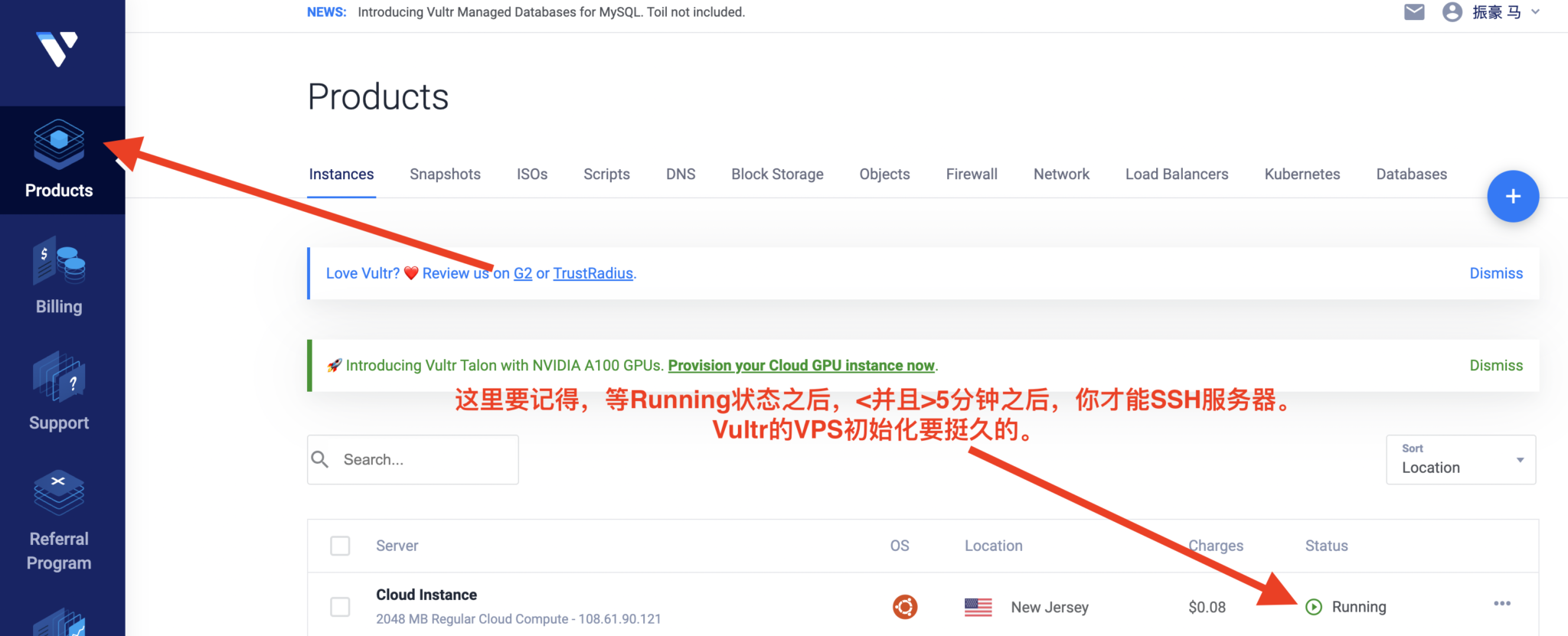
Task: Click the Location column header
Action: pos(993,546)
